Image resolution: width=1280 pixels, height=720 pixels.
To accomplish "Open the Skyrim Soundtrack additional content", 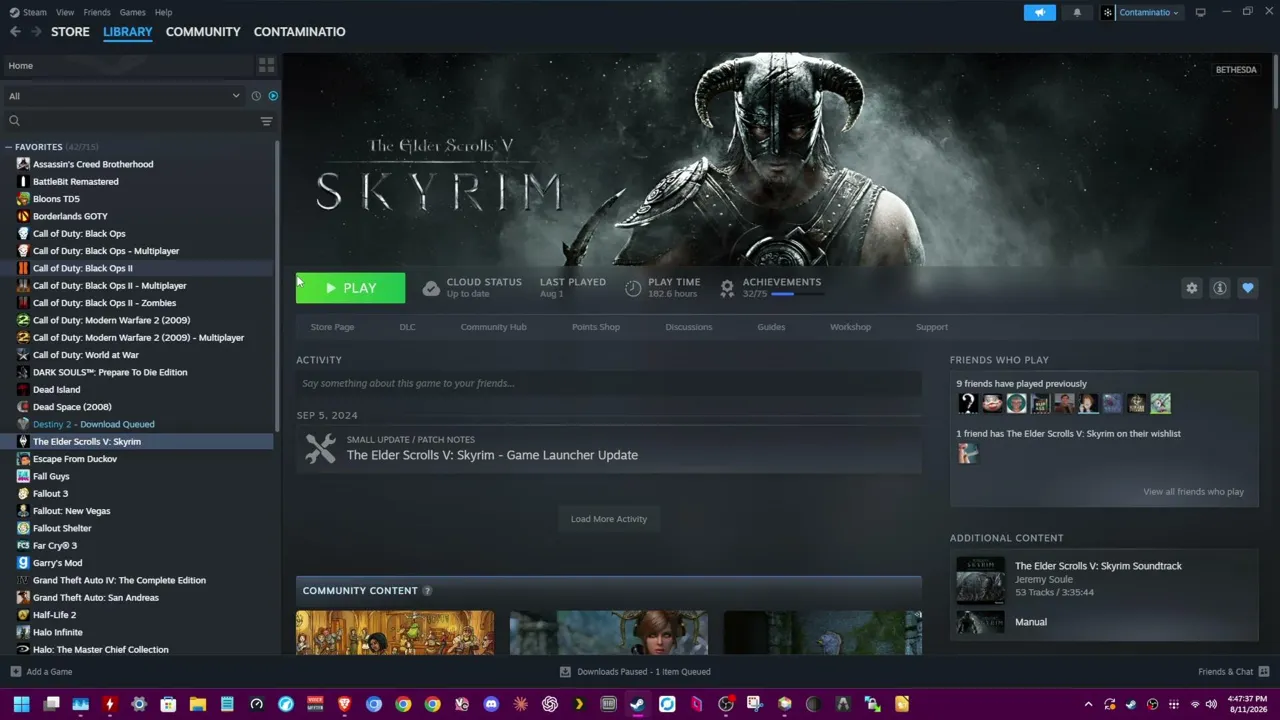I will tap(1098, 566).
